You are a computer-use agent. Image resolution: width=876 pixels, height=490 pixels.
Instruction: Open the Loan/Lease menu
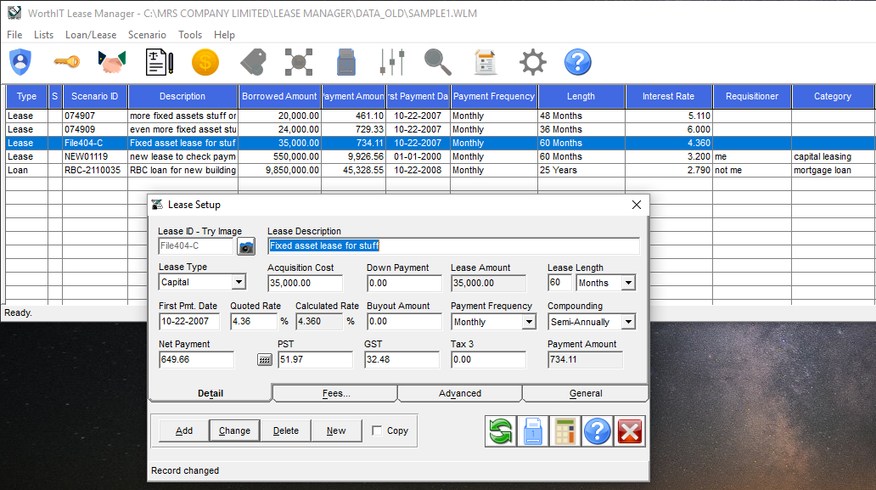click(91, 34)
